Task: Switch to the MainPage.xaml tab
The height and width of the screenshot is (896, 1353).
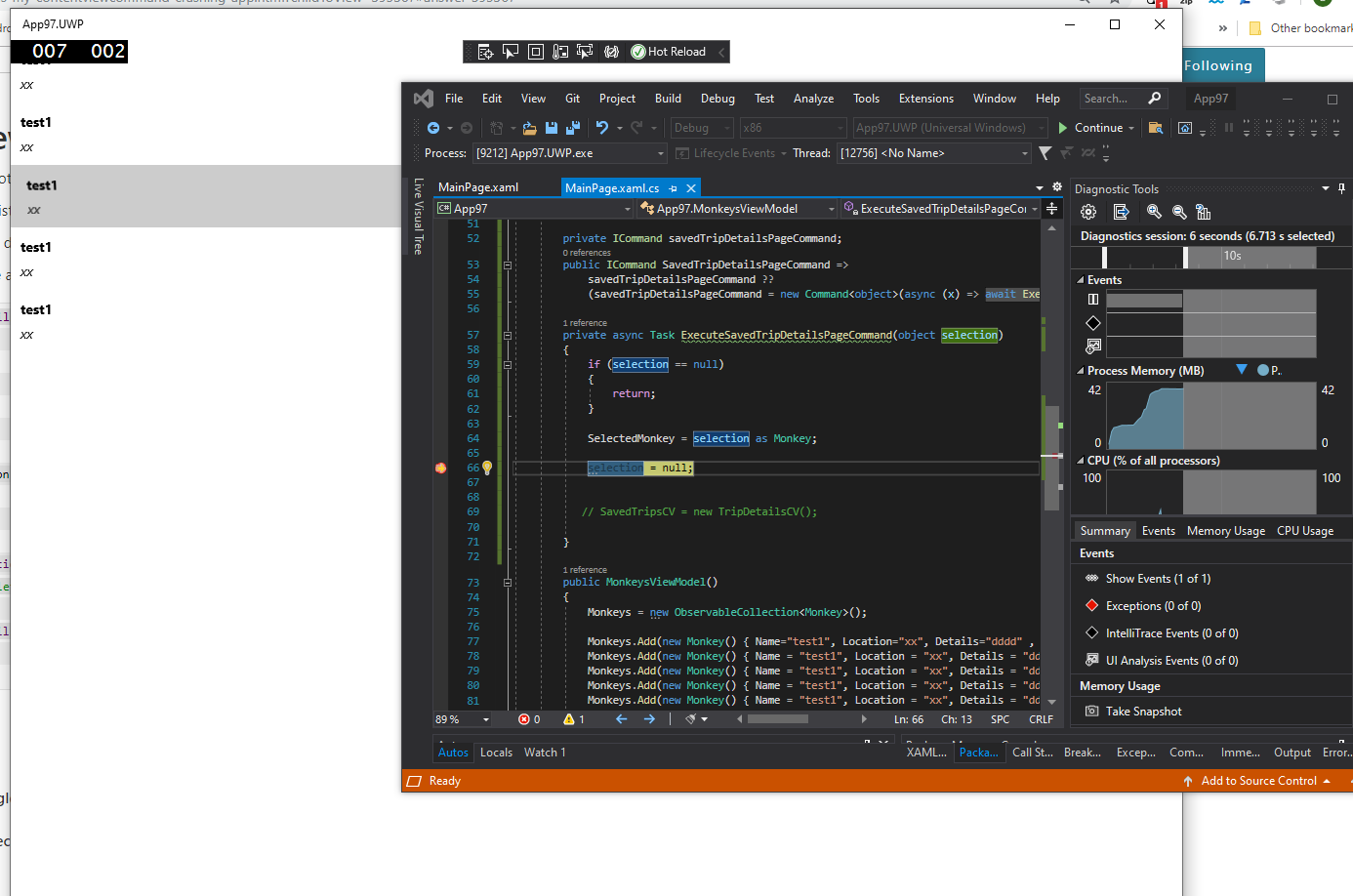Action: tap(478, 187)
